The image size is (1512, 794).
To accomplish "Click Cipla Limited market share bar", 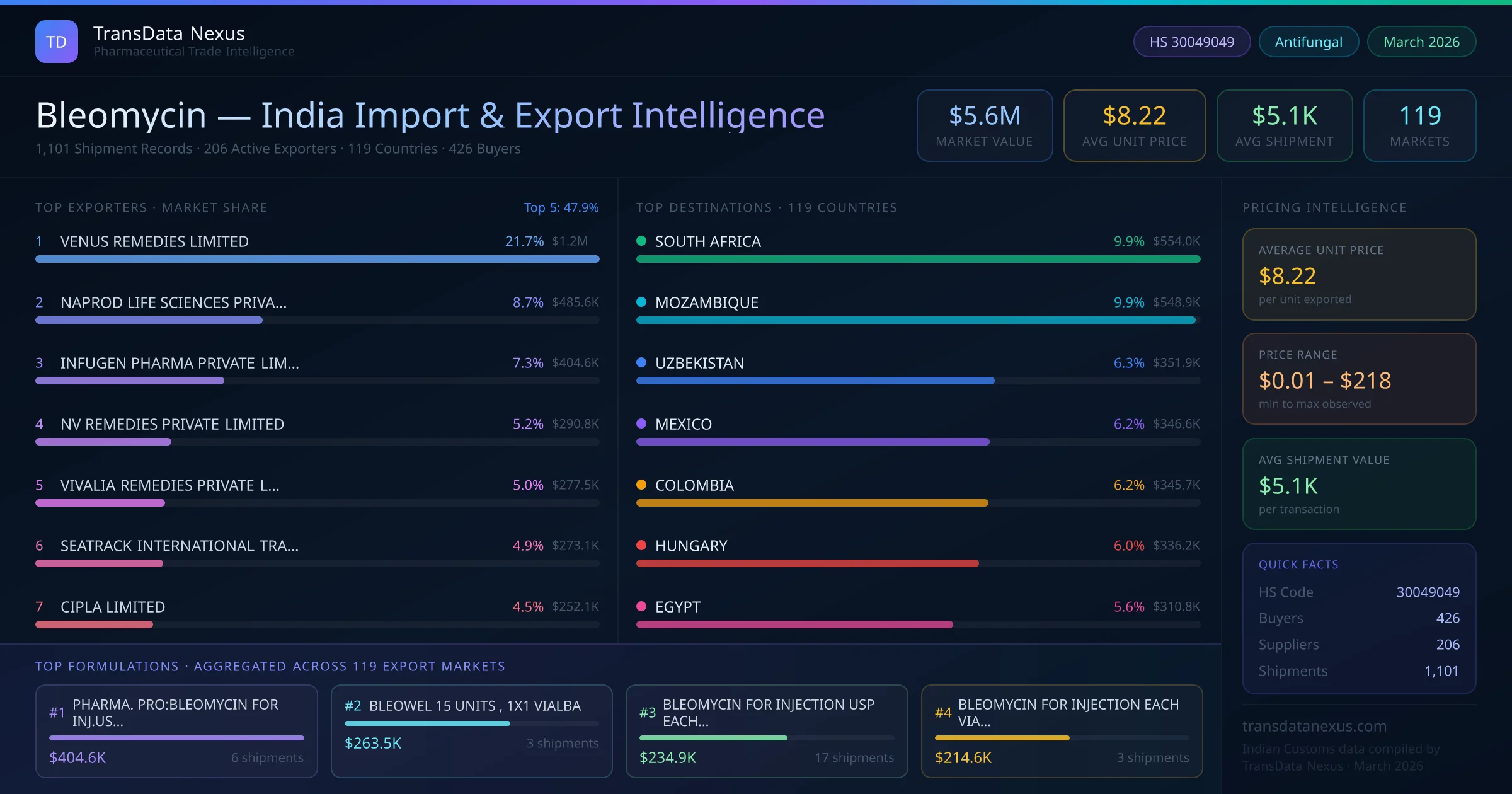I will point(94,624).
